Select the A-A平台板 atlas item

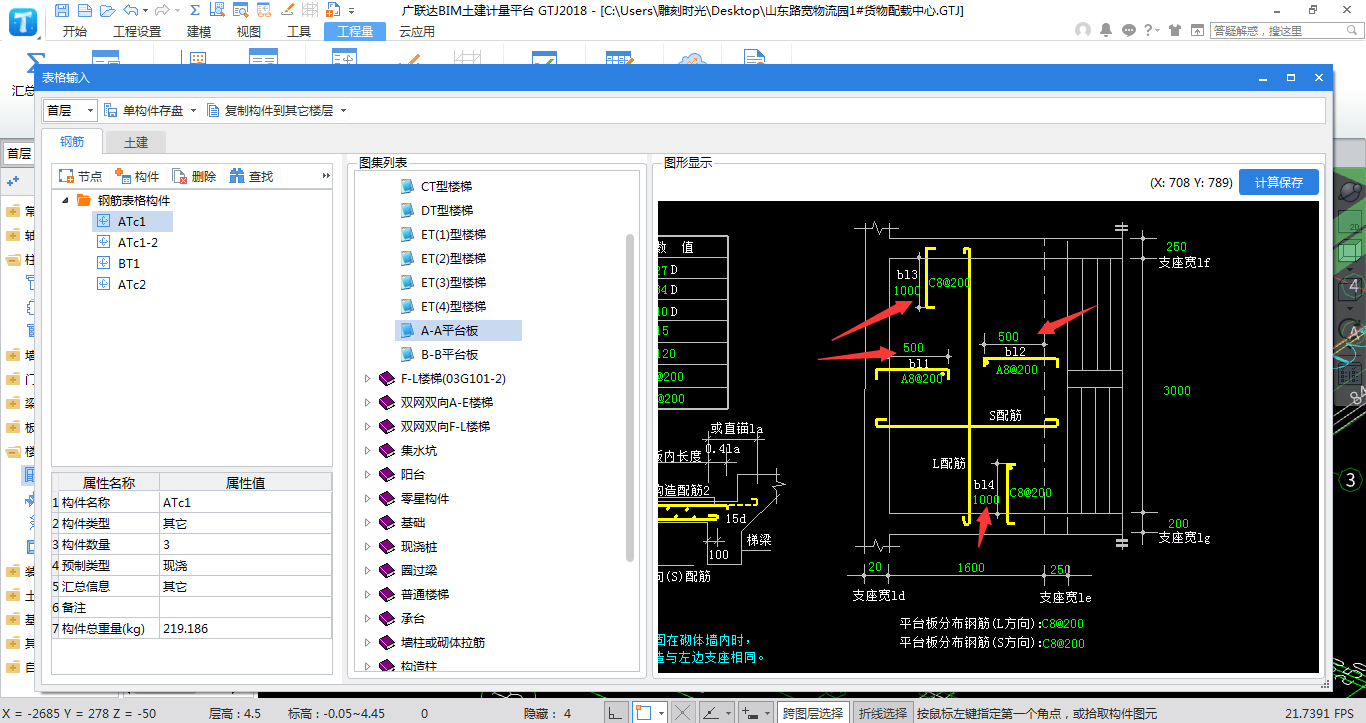459,330
